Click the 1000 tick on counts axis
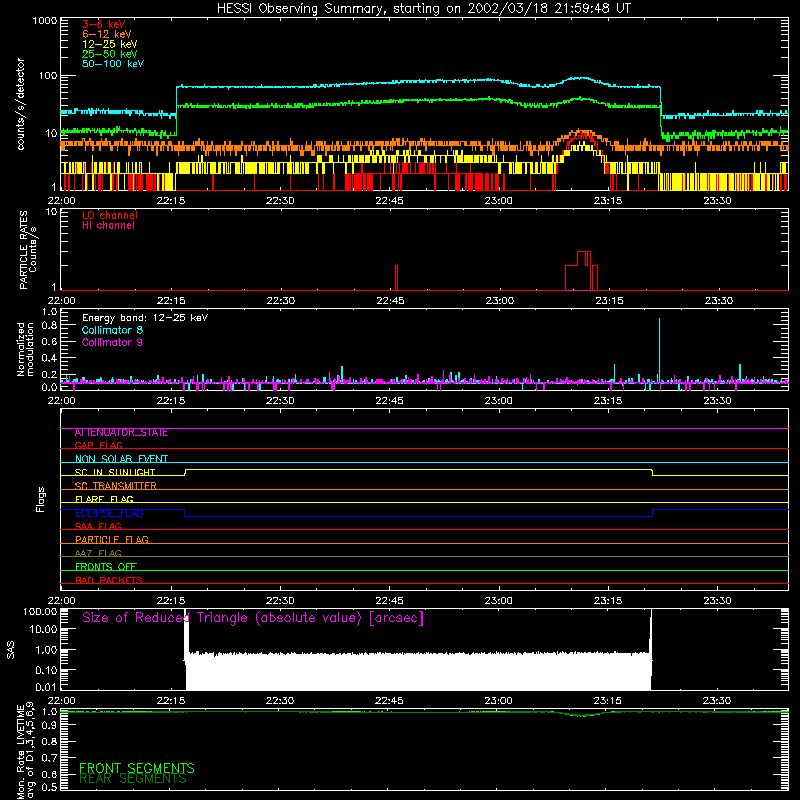Screen dimensions: 800x800 pyautogui.click(x=44, y=21)
